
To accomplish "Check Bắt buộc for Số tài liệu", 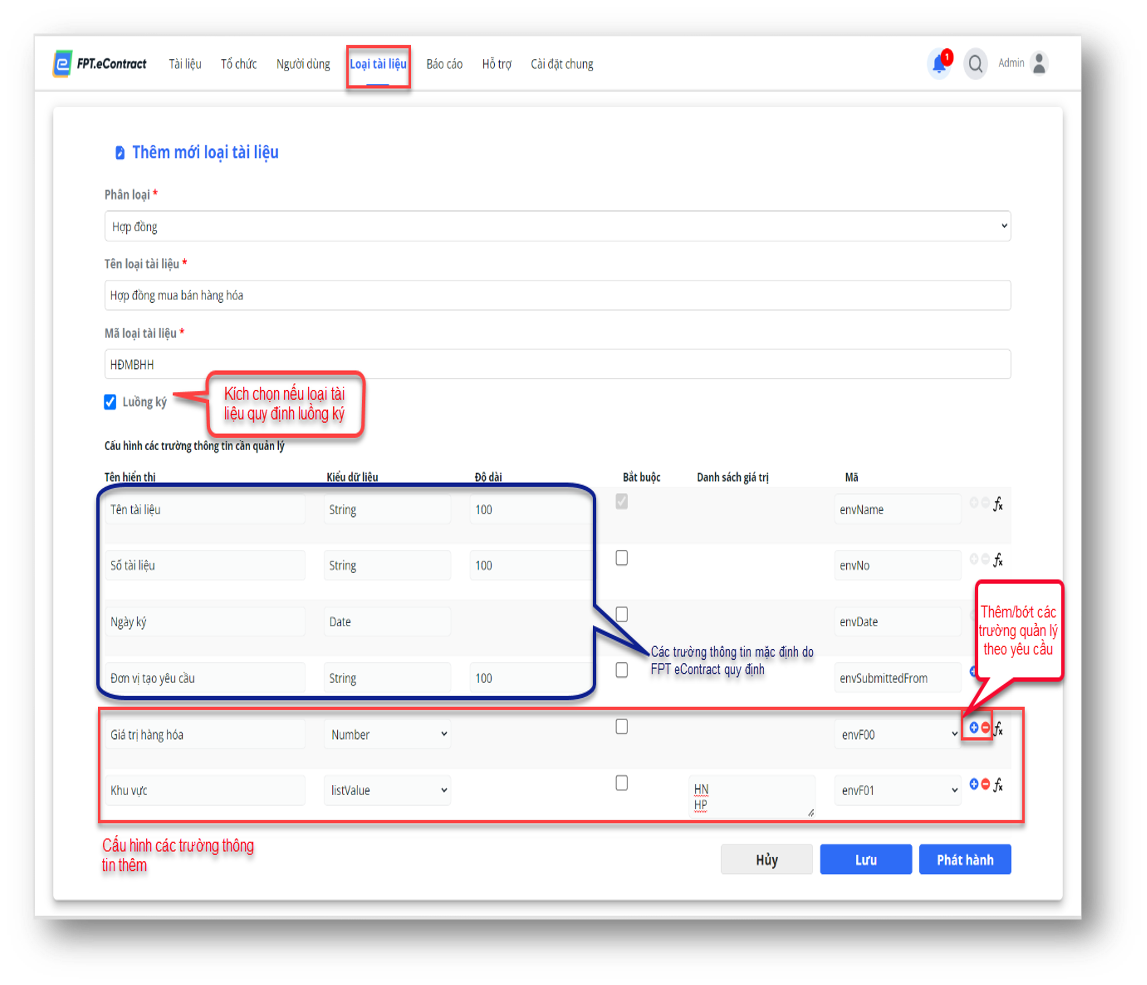I will (x=622, y=558).
